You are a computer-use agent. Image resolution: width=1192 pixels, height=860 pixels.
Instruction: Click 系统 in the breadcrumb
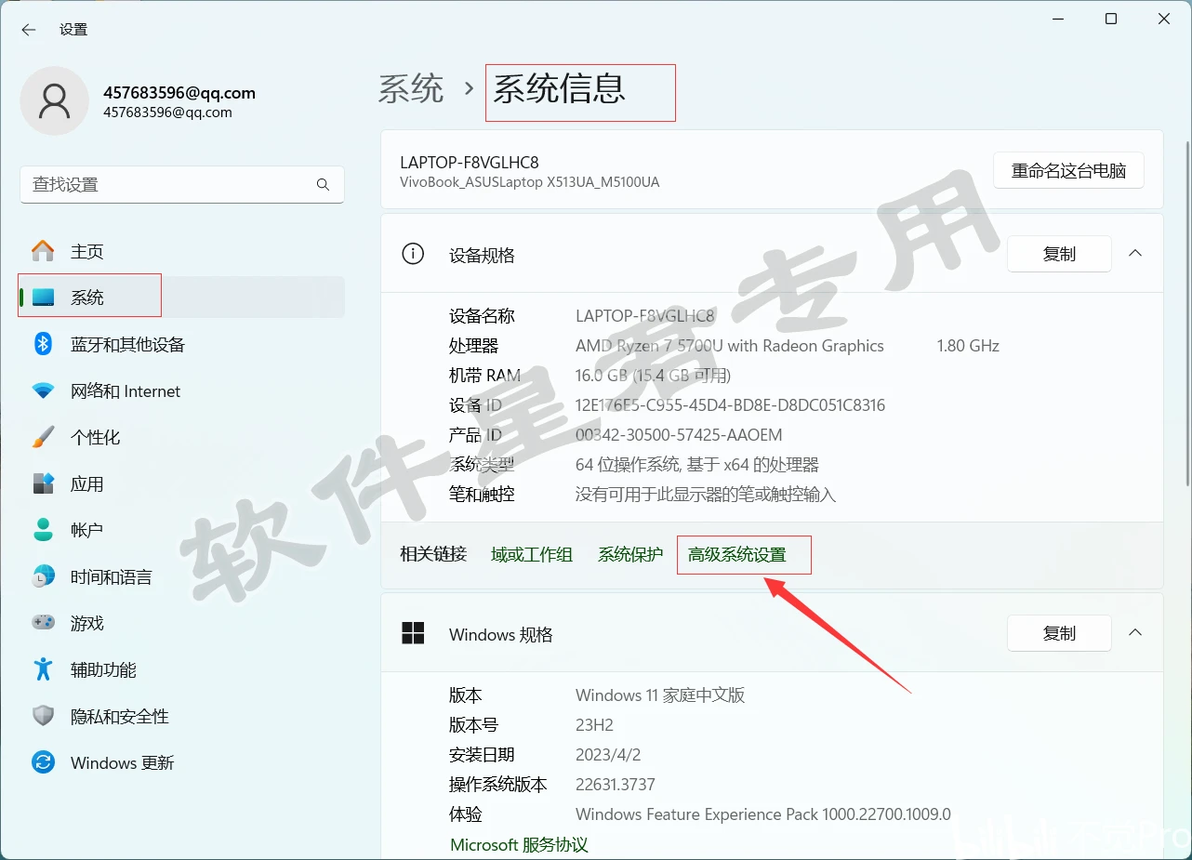tap(411, 89)
